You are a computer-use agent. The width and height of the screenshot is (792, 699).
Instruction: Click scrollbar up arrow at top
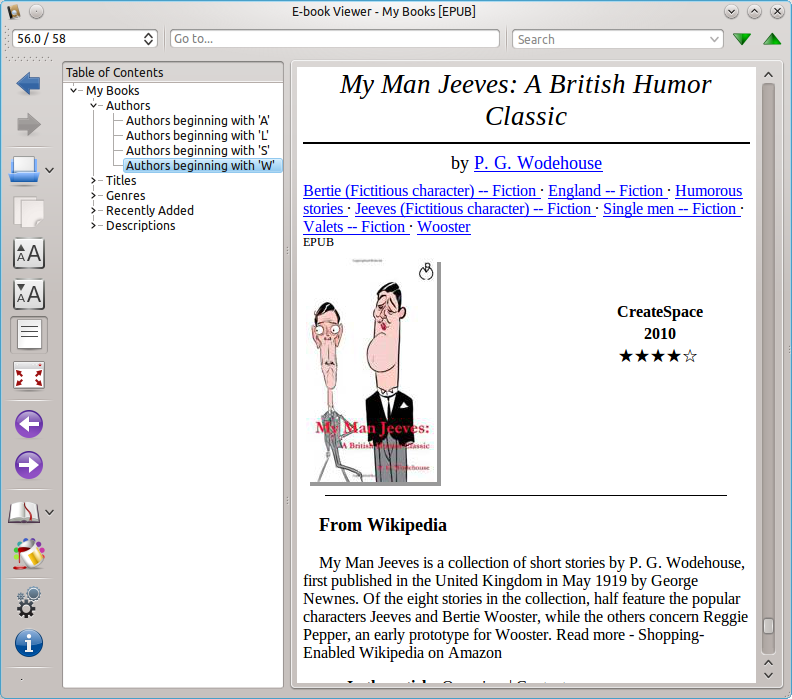(768, 75)
